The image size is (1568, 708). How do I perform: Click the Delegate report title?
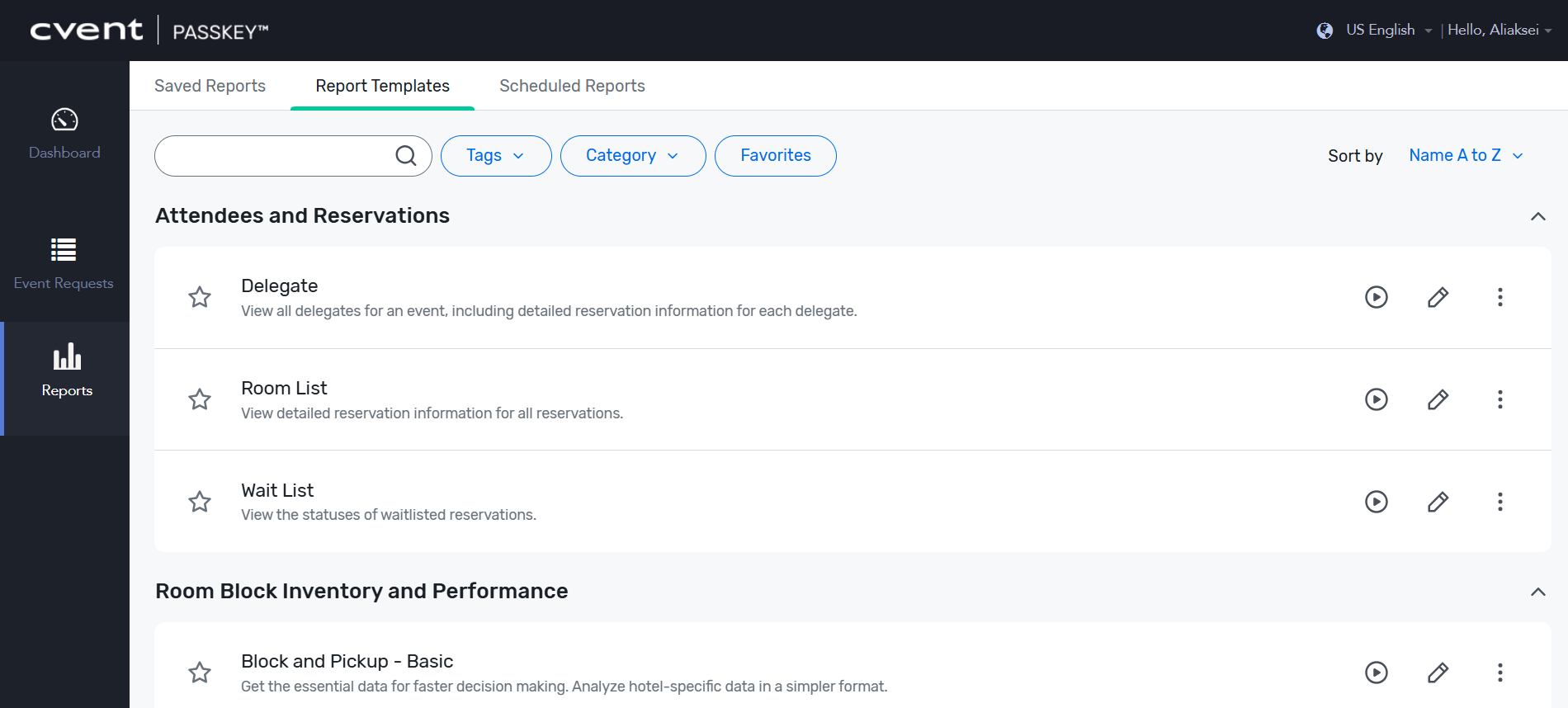(x=279, y=286)
